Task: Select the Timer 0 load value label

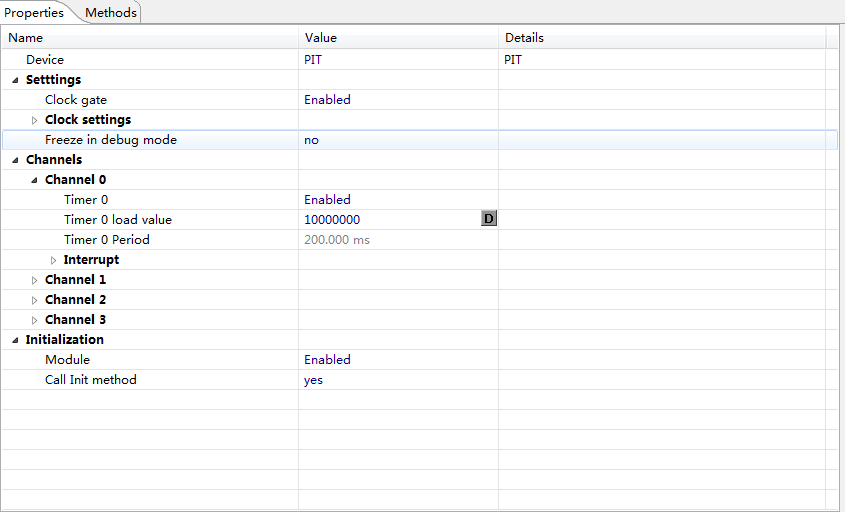Action: 118,220
